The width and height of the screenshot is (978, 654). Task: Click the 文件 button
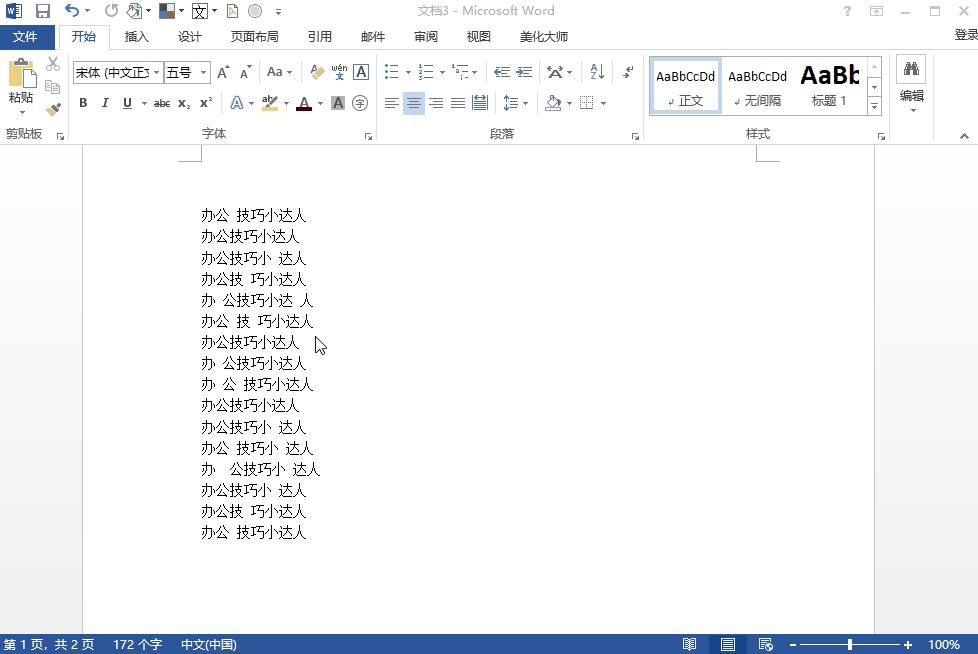coord(26,37)
